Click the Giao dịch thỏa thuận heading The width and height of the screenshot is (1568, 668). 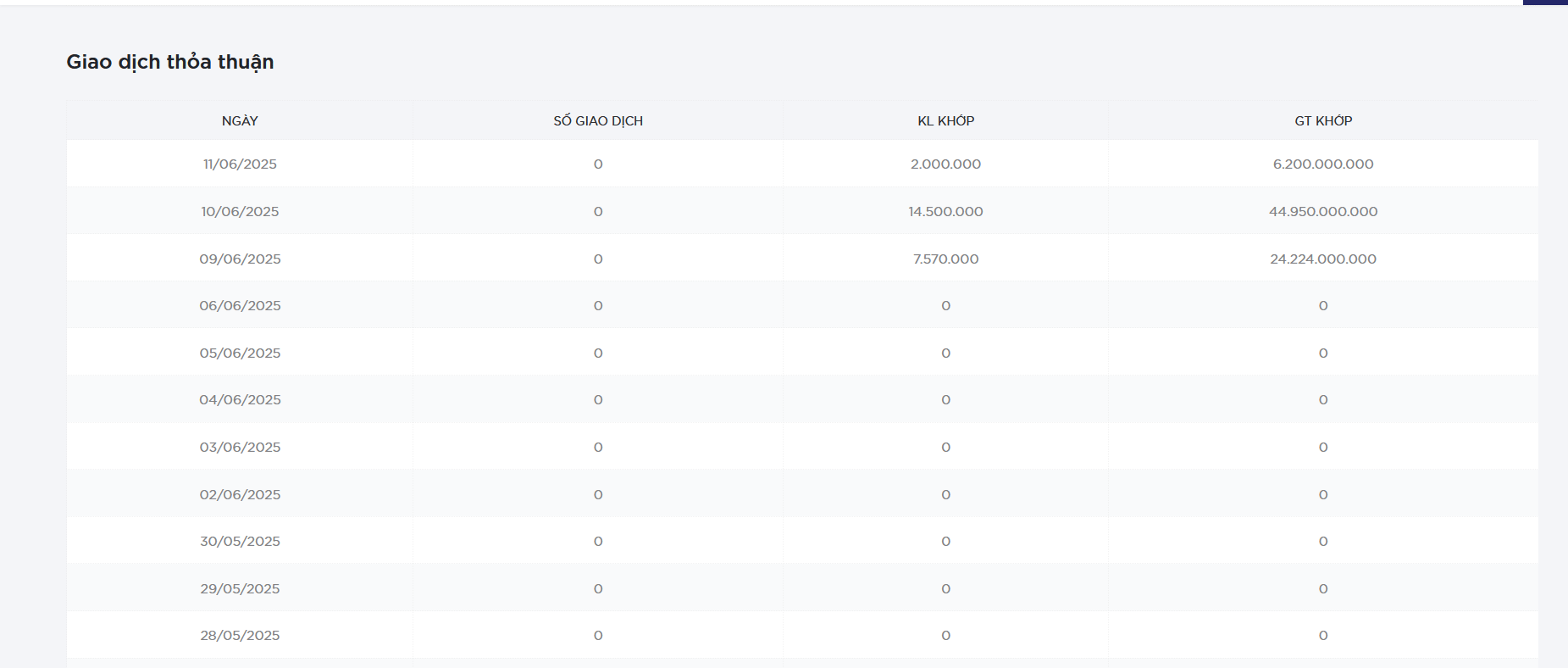170,62
